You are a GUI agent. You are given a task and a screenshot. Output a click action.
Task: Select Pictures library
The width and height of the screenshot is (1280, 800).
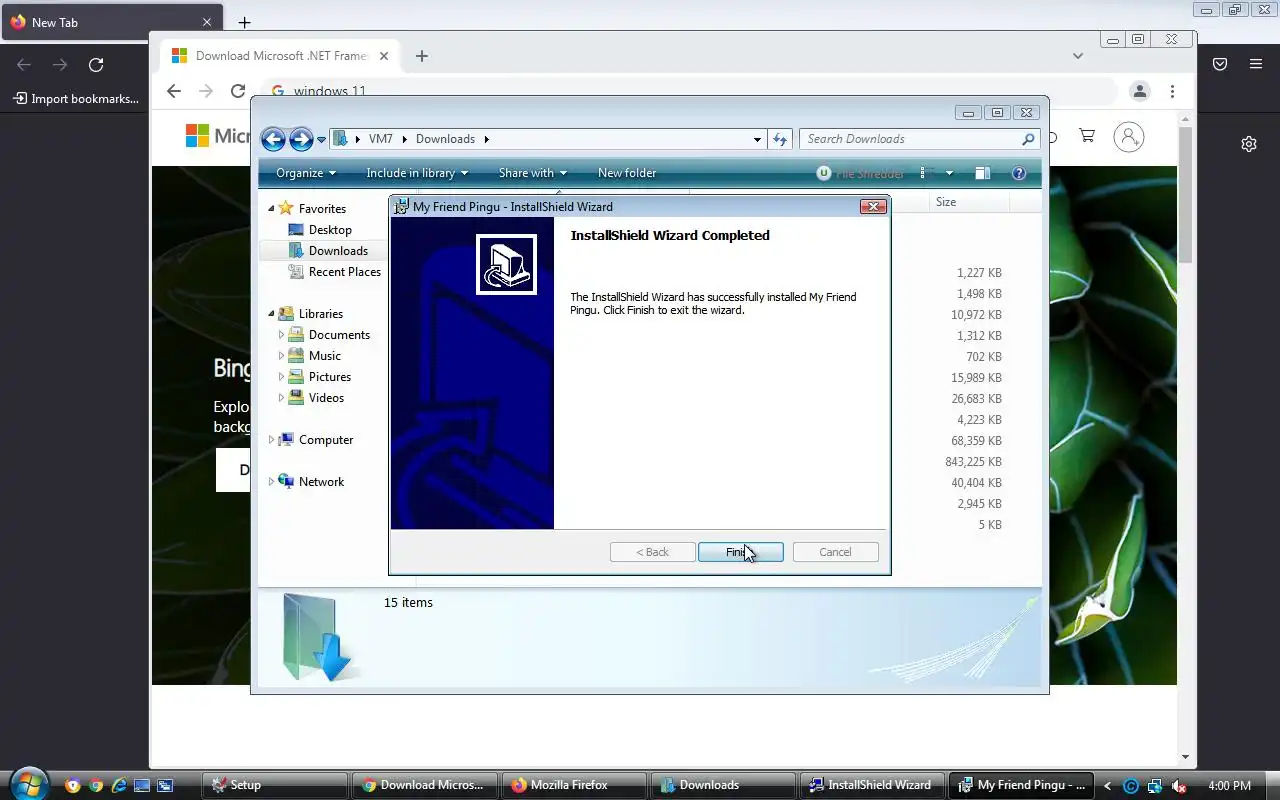coord(329,376)
